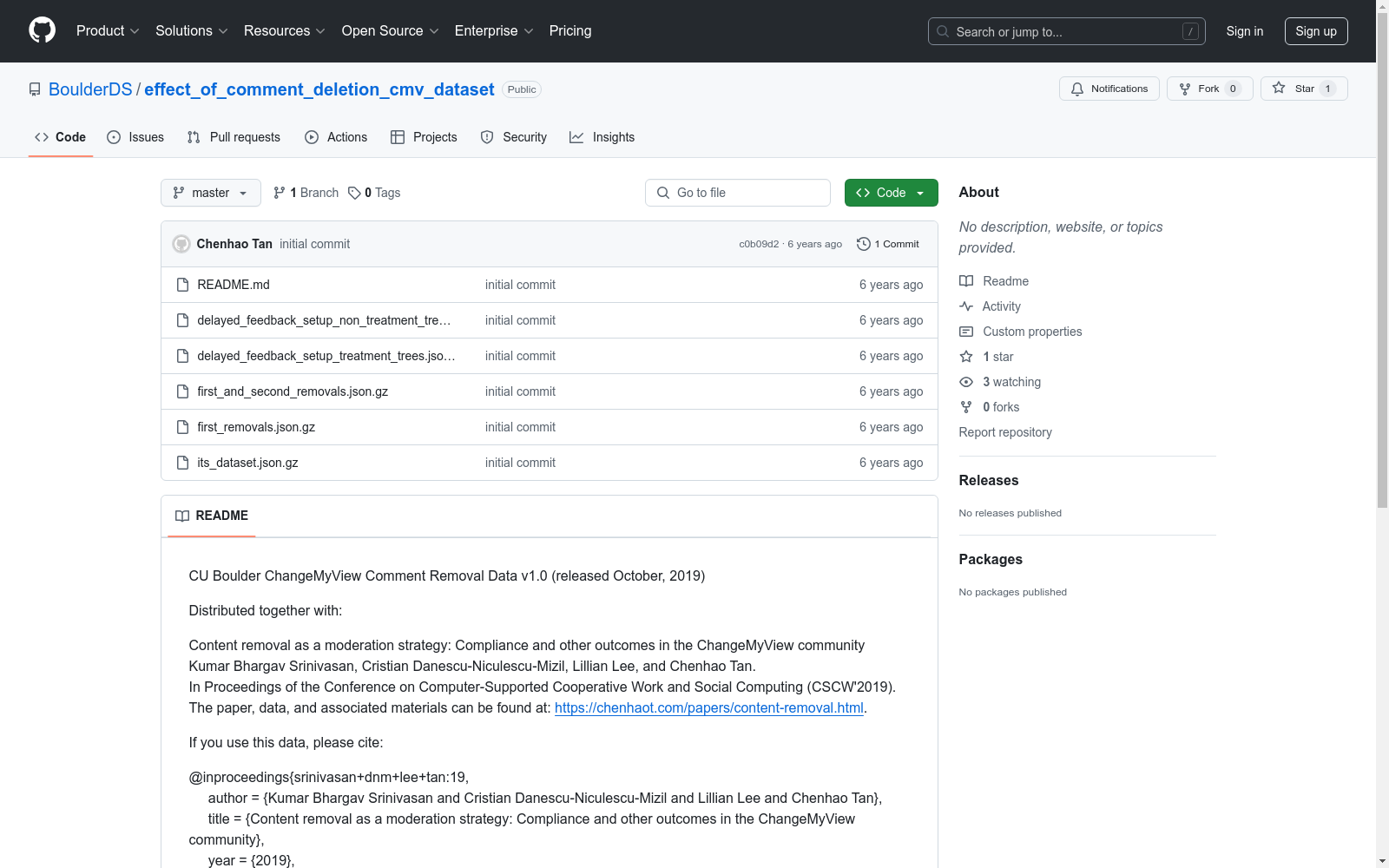Click the commit history clock icon
The width and height of the screenshot is (1389, 868).
click(863, 244)
